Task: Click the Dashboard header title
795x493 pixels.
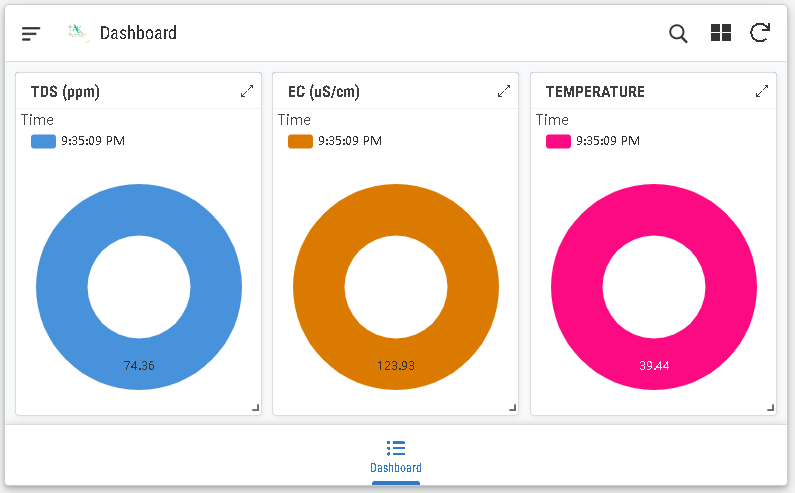Action: [138, 33]
